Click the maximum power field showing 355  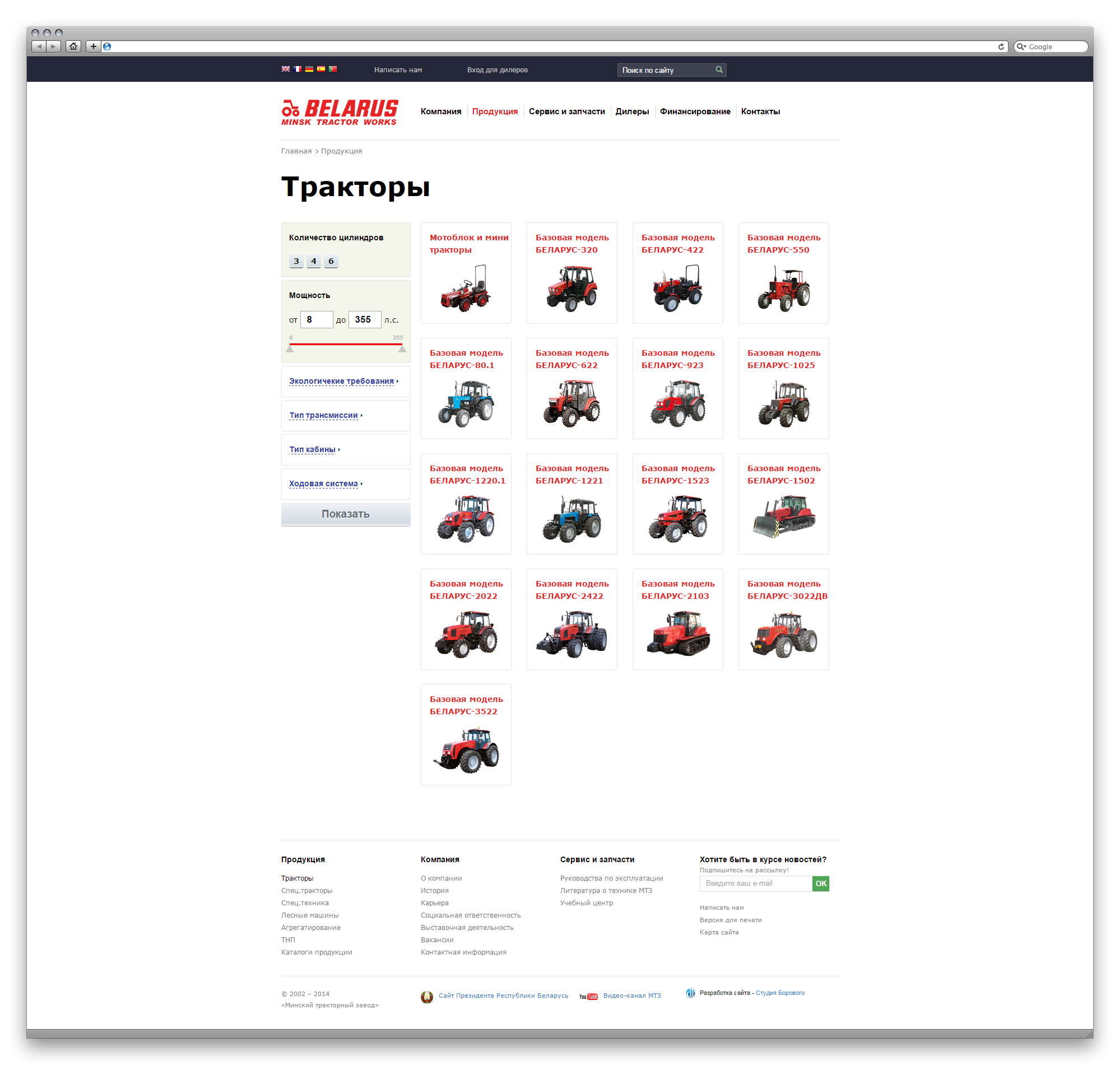click(x=364, y=320)
